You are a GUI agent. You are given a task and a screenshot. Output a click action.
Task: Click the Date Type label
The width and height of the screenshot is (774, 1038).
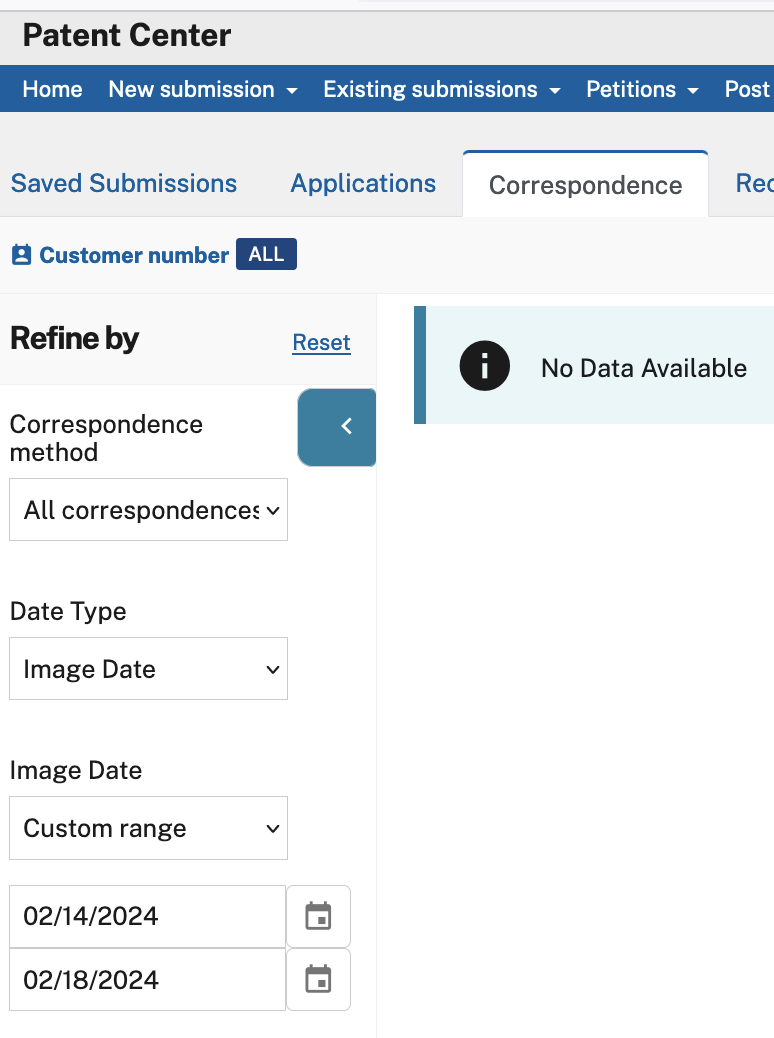click(x=68, y=611)
